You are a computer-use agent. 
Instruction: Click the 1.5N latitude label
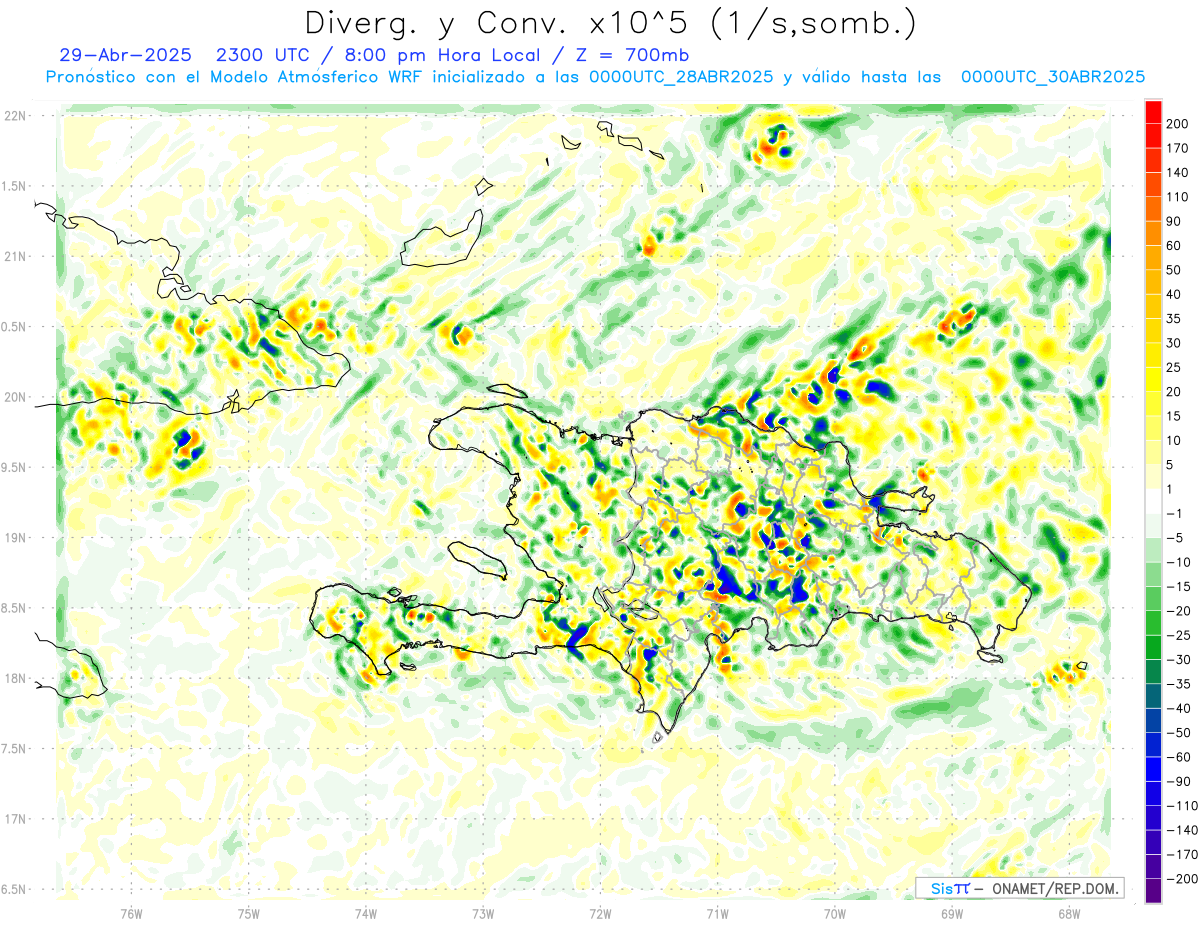click(x=15, y=186)
